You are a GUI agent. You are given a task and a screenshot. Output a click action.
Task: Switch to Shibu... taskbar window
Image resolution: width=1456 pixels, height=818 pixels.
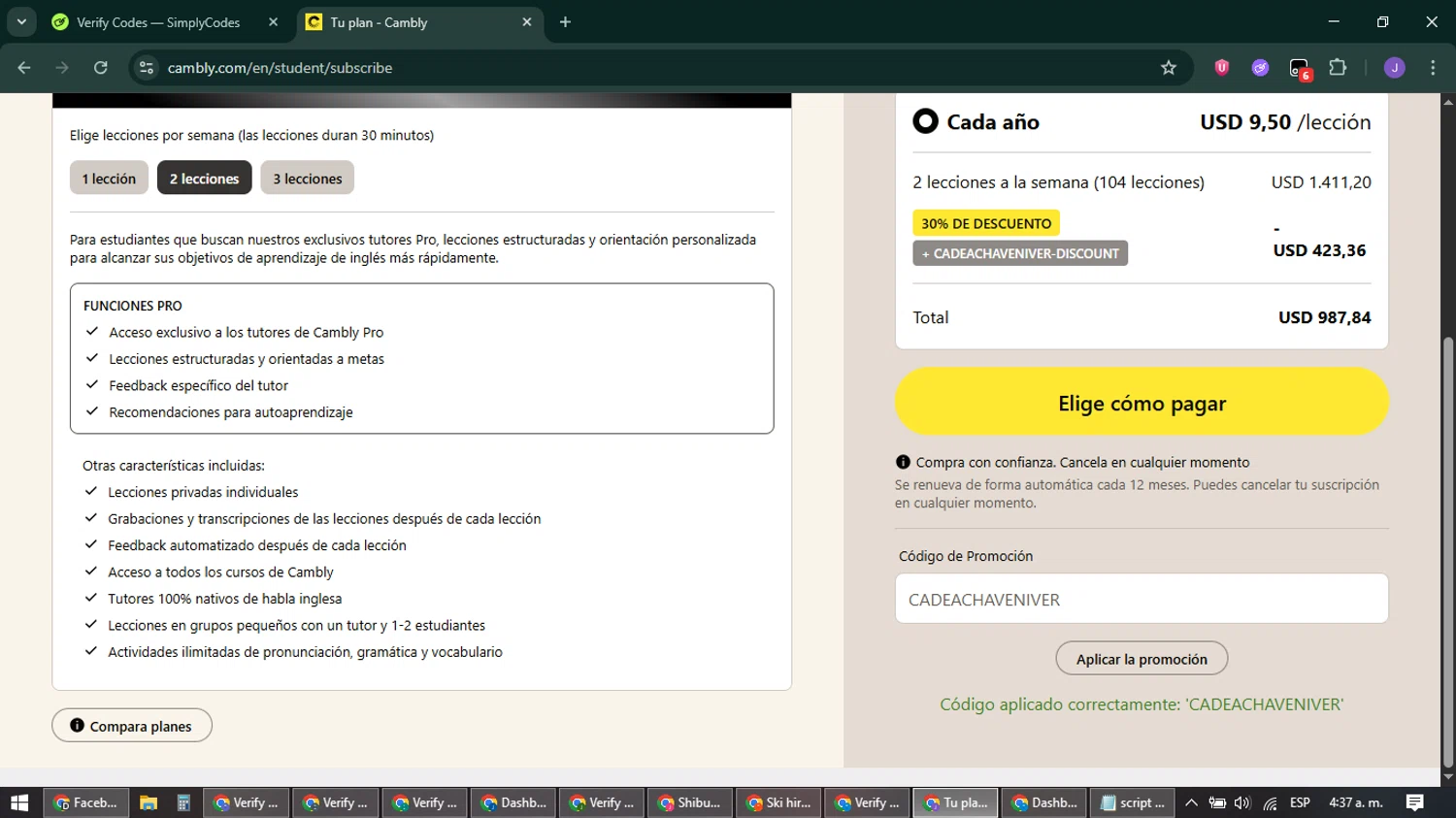click(689, 802)
